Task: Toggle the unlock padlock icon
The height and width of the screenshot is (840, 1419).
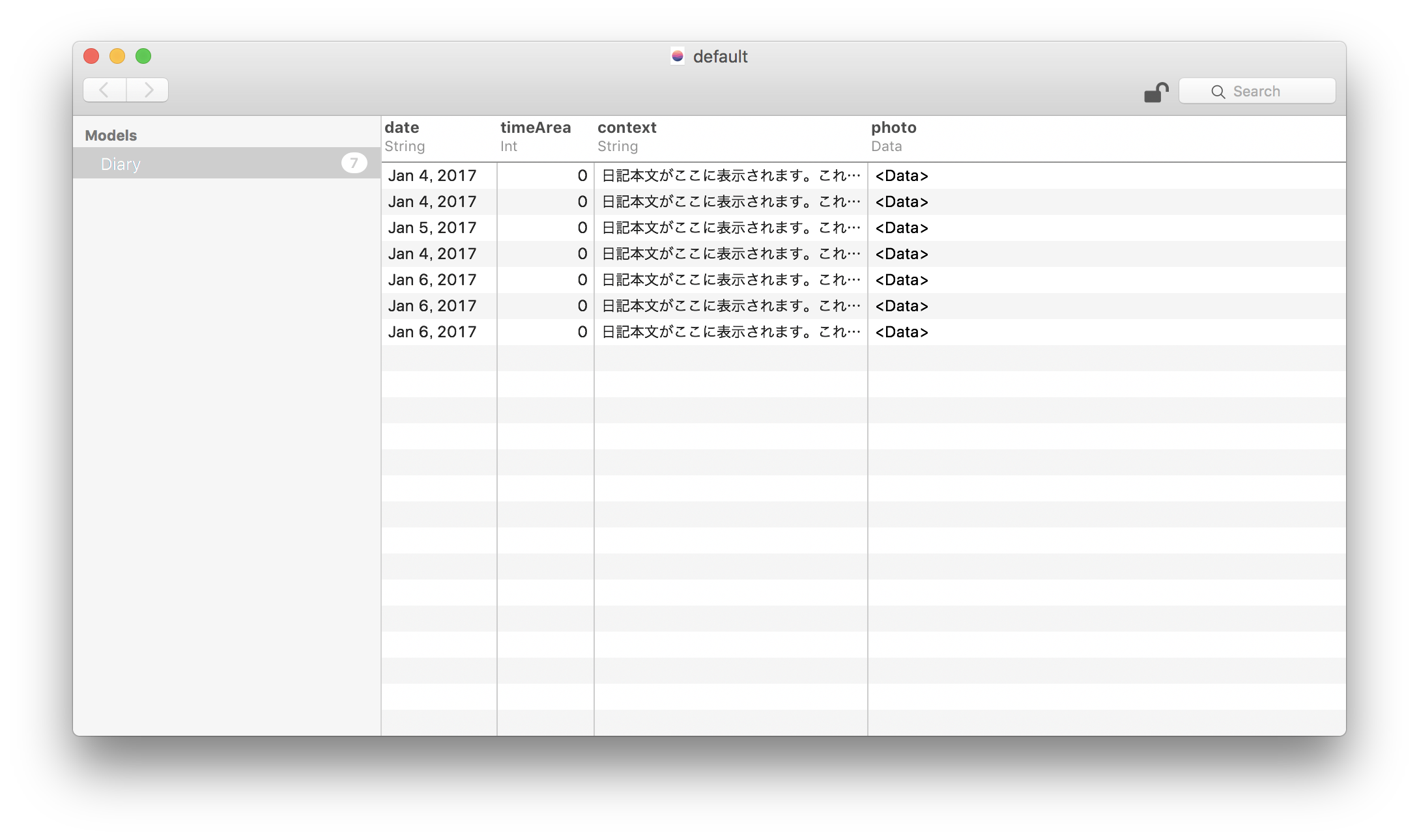Action: [1156, 92]
